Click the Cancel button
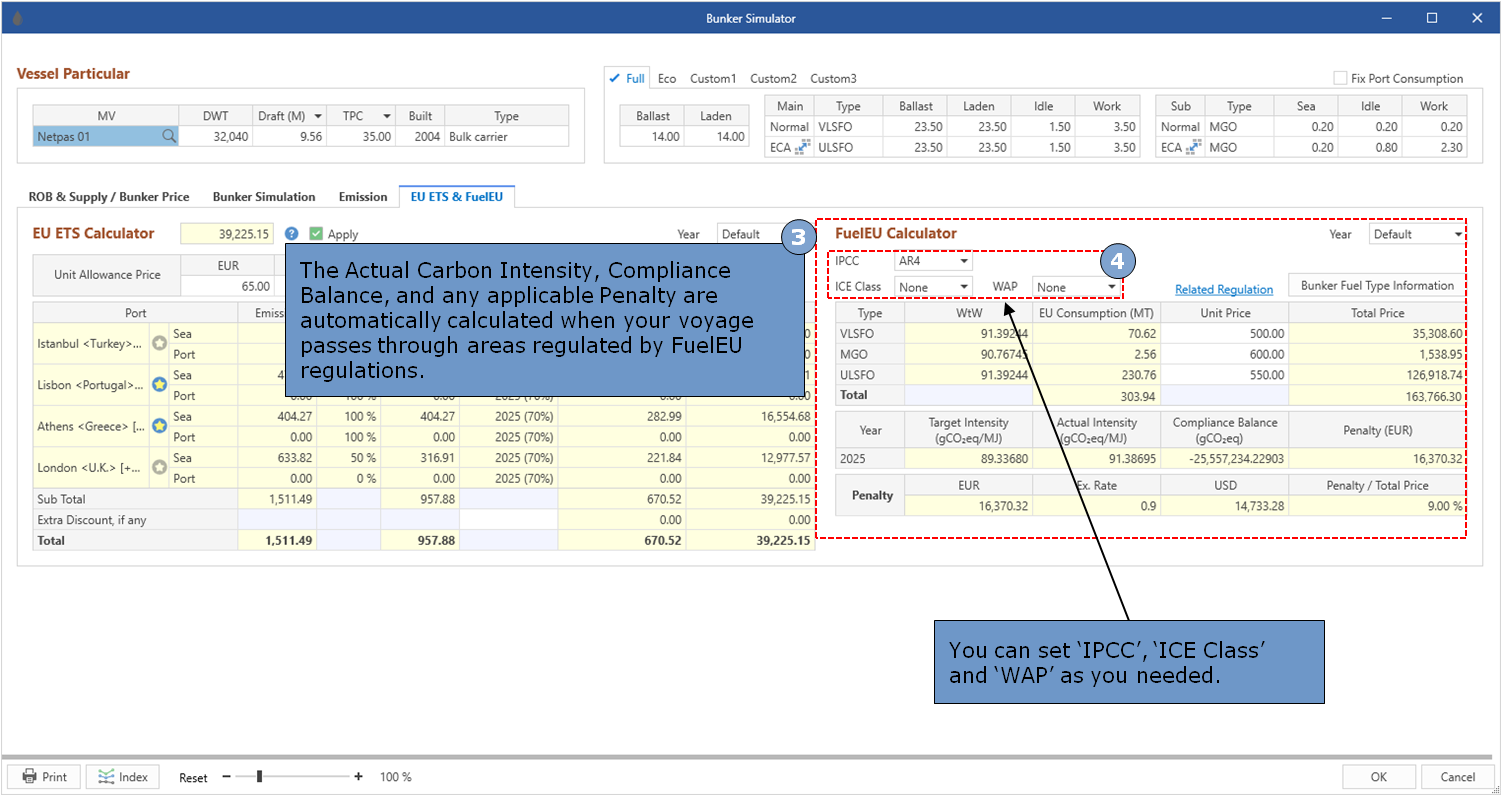This screenshot has height=796, width=1502. [1457, 777]
